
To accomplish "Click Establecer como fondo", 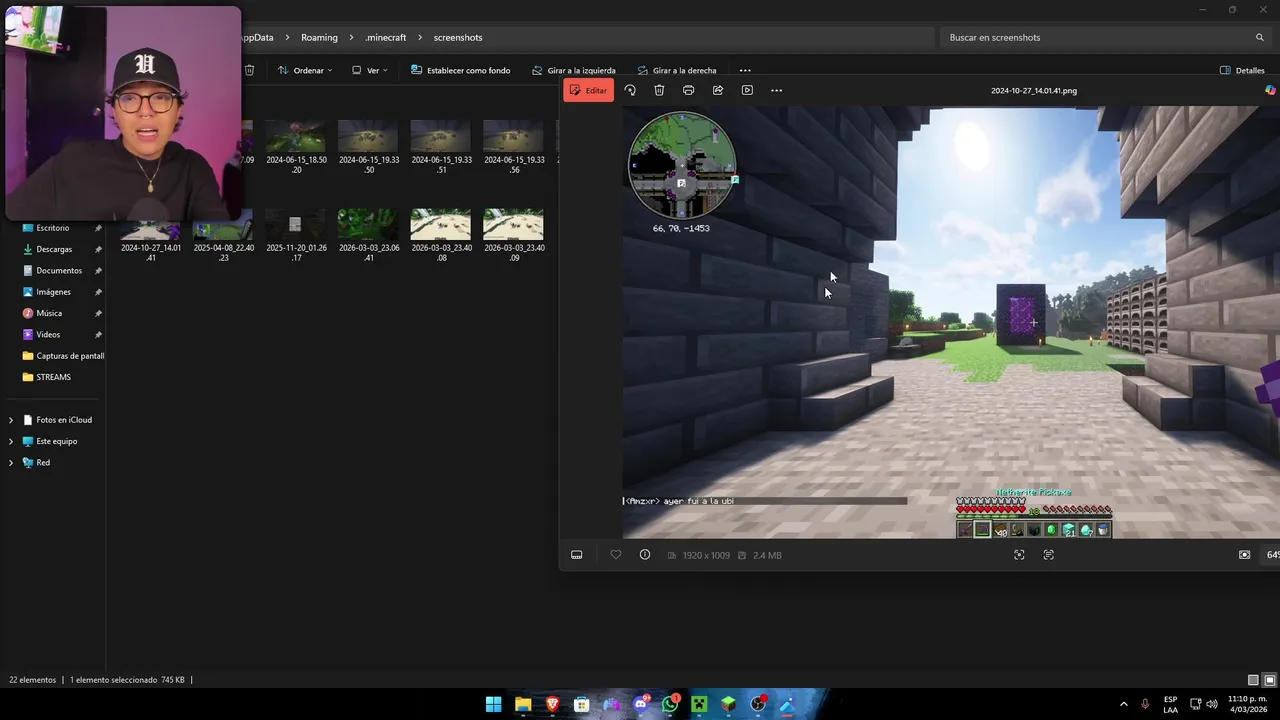I will click(x=460, y=70).
